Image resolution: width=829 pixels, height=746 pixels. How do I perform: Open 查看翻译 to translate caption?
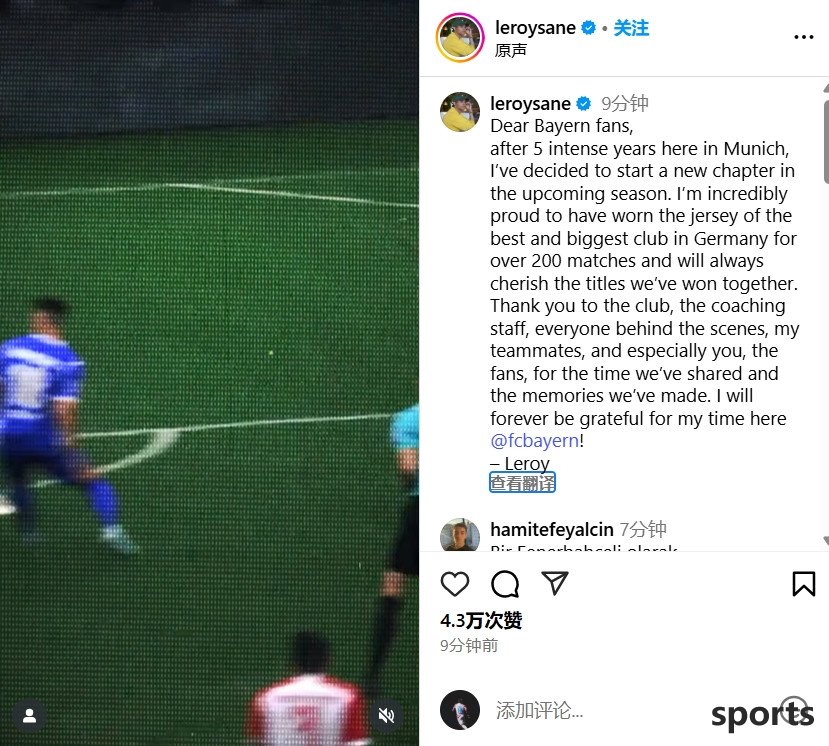[x=522, y=482]
